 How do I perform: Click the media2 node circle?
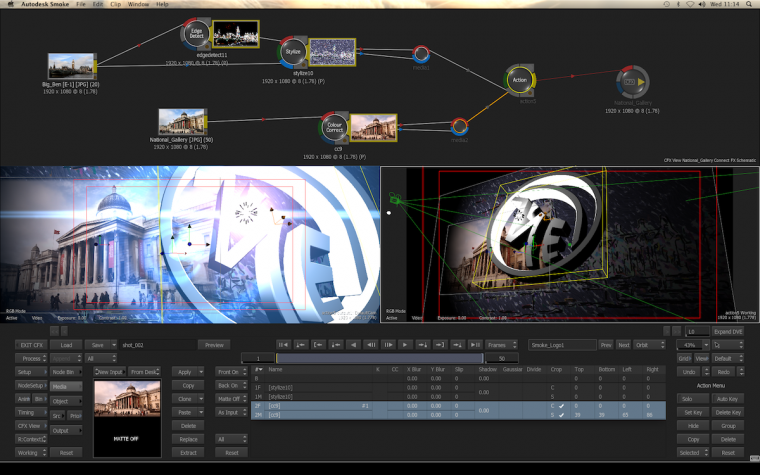[459, 127]
